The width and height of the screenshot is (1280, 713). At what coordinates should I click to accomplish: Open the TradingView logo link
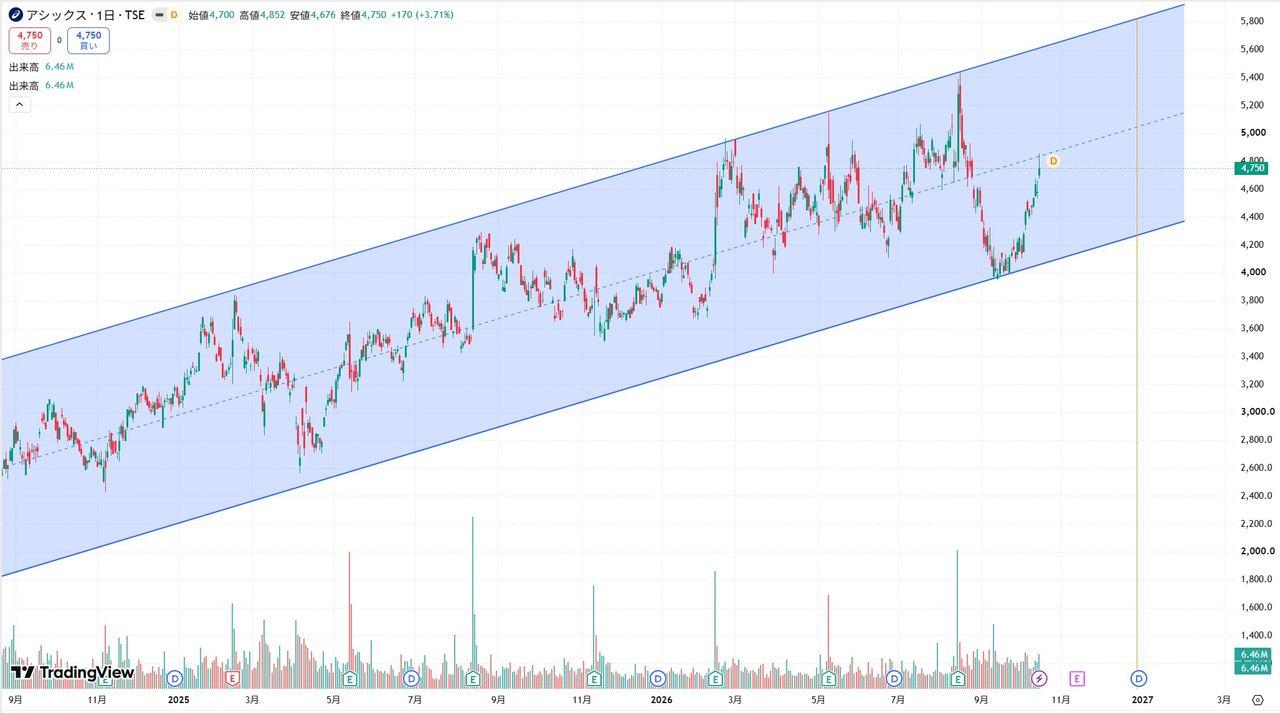[x=72, y=673]
